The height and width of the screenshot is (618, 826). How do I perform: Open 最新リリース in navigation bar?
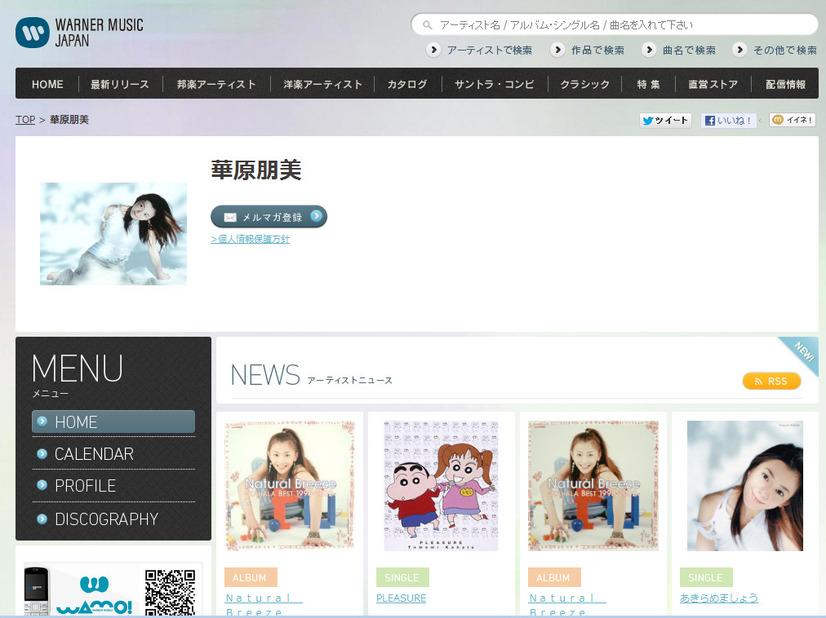click(x=120, y=84)
